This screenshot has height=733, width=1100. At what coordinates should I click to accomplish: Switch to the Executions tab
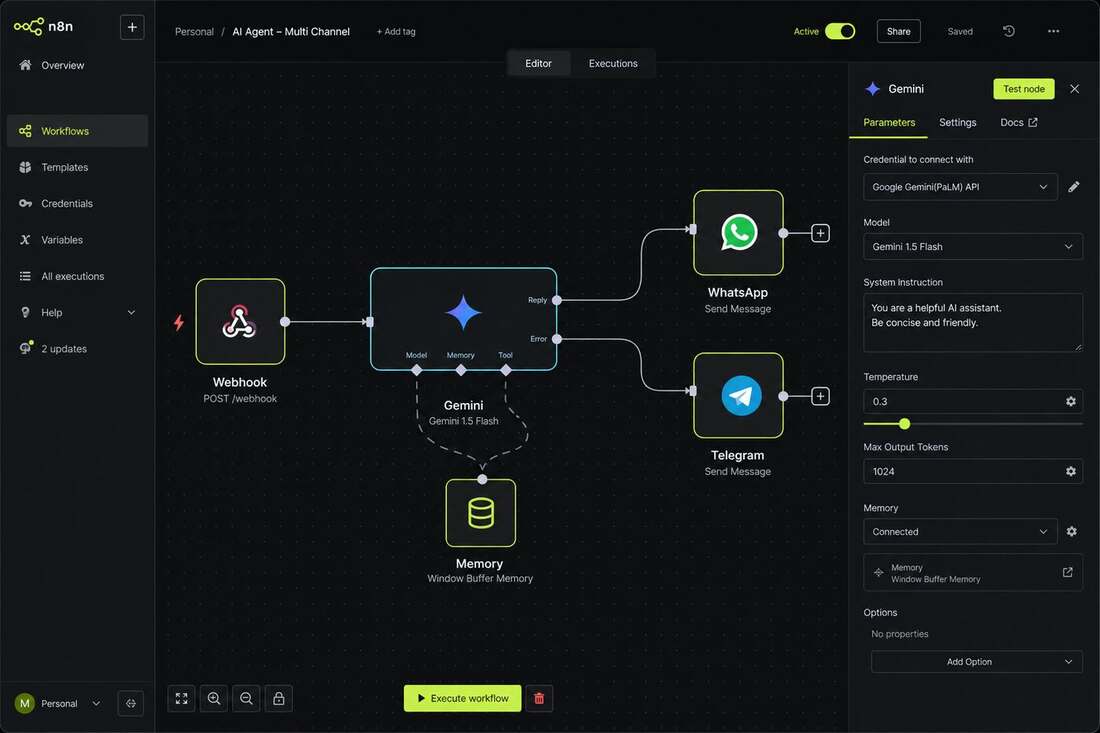(x=613, y=63)
